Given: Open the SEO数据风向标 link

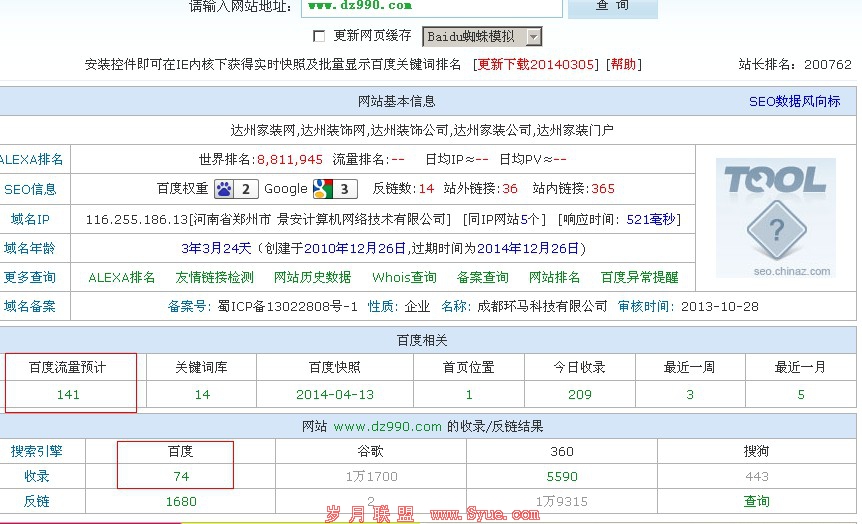Looking at the screenshot, I should point(794,102).
